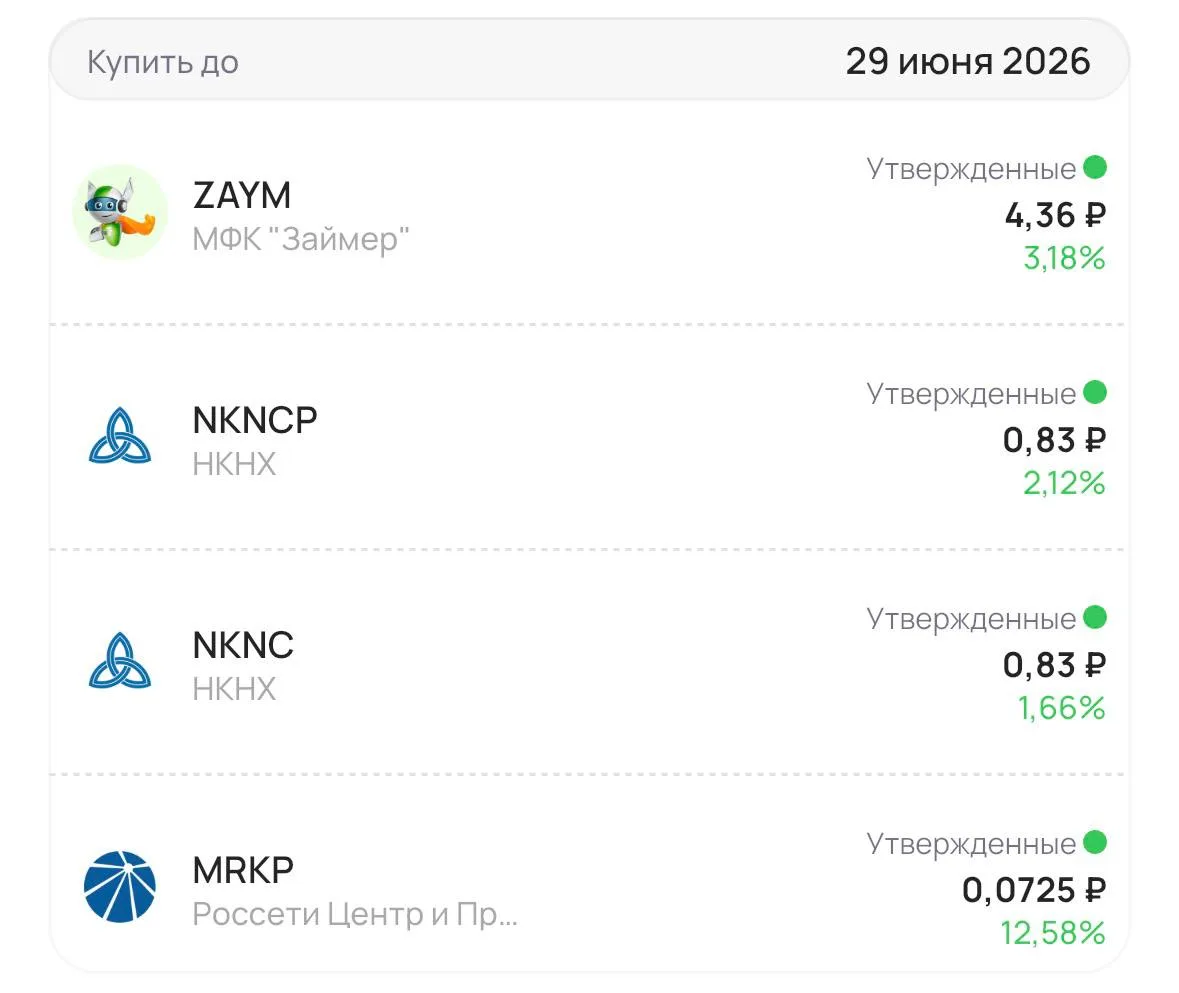Open the NKNCP ticker row
The image size is (1179, 993).
tap(589, 437)
